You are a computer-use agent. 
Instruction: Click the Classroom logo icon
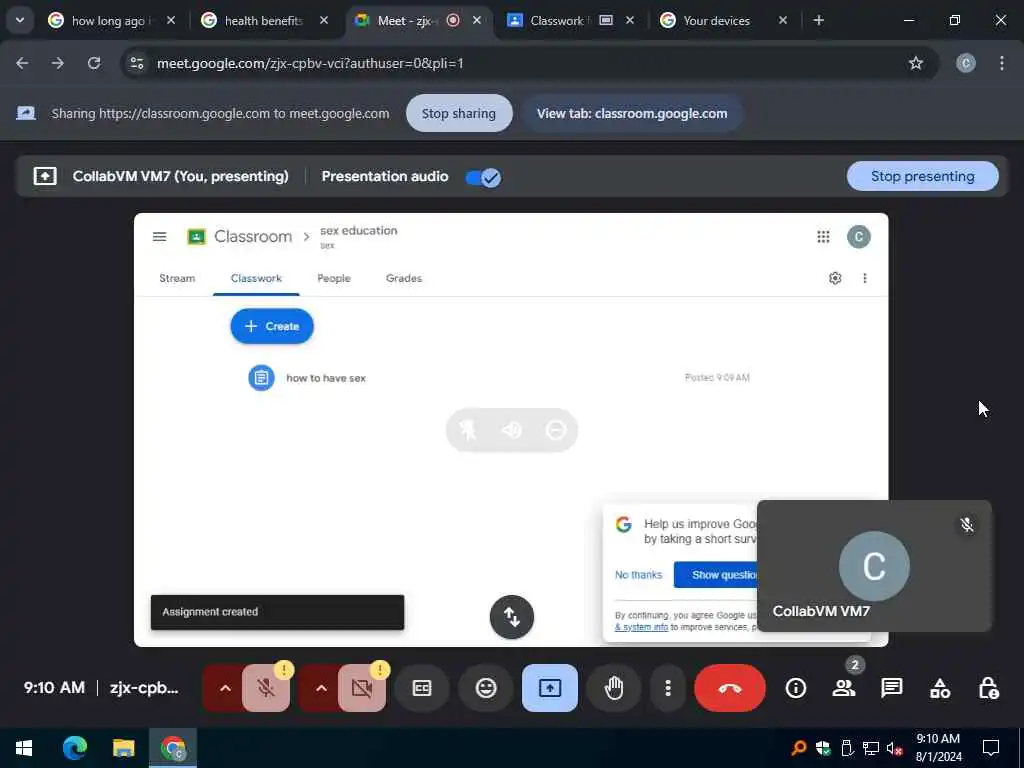click(196, 236)
